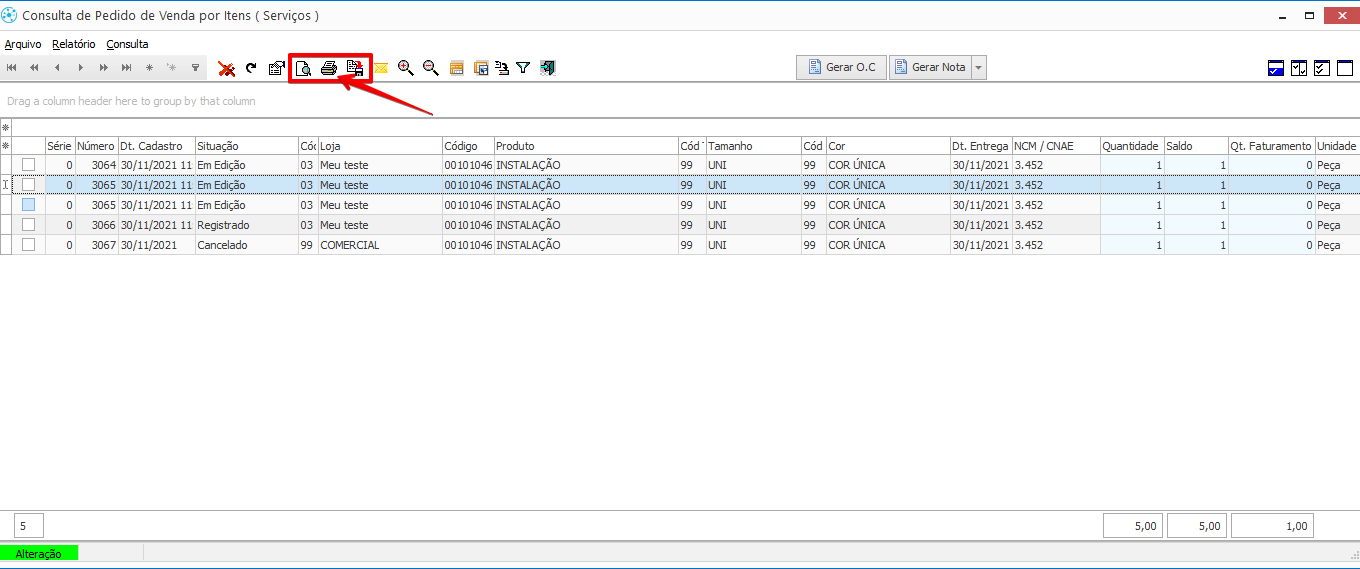Click the split check window icon

point(1299,68)
